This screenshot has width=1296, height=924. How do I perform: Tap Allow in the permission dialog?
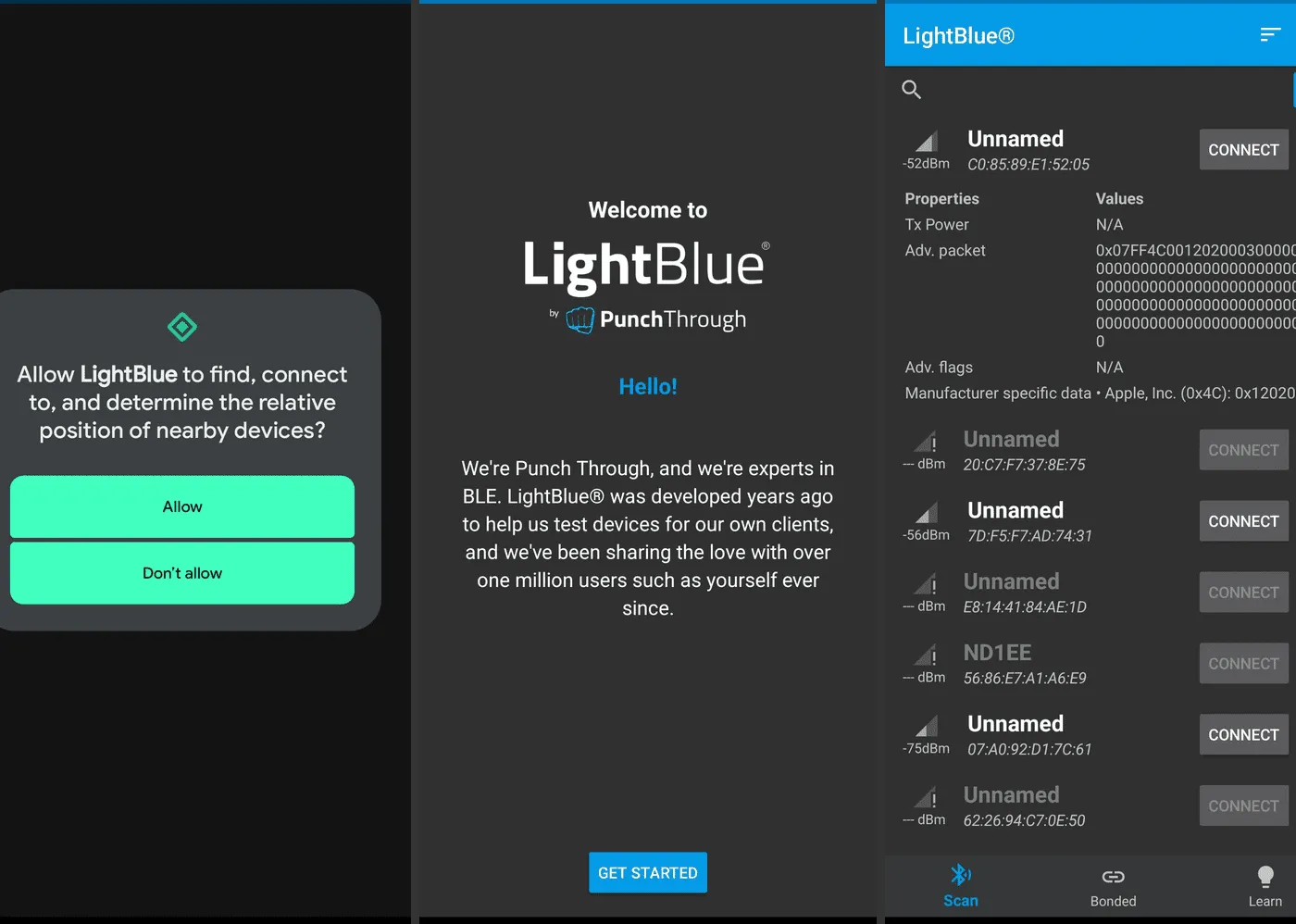[181, 506]
